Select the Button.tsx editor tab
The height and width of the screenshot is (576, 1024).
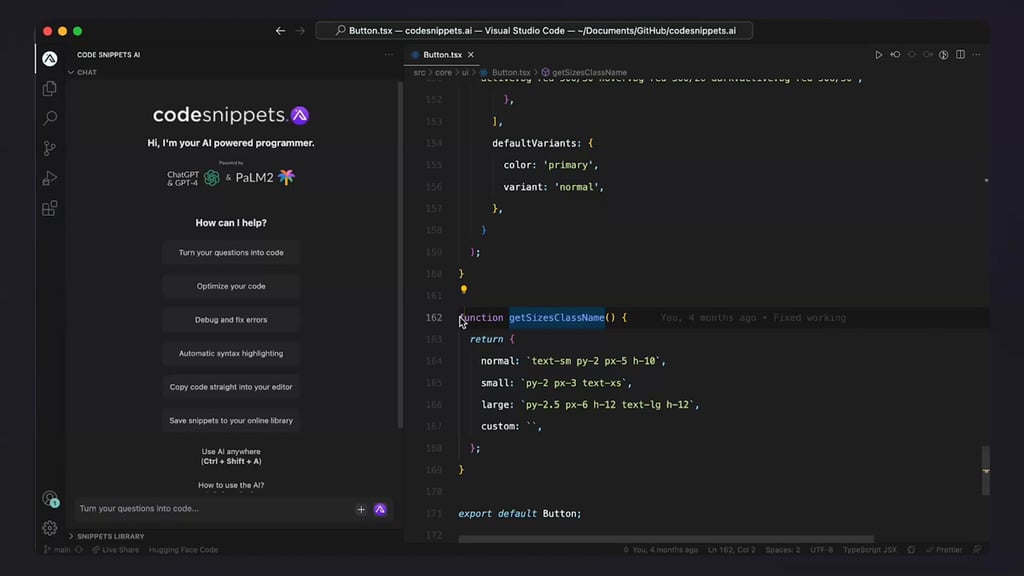(x=441, y=55)
